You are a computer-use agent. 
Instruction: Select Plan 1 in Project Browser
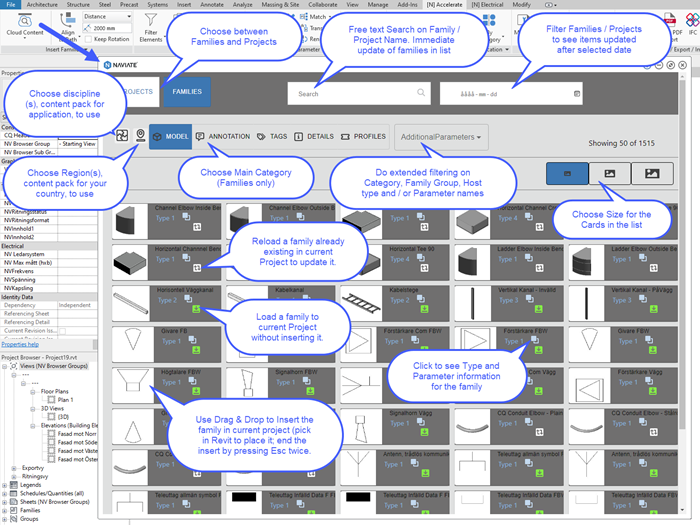(x=65, y=400)
